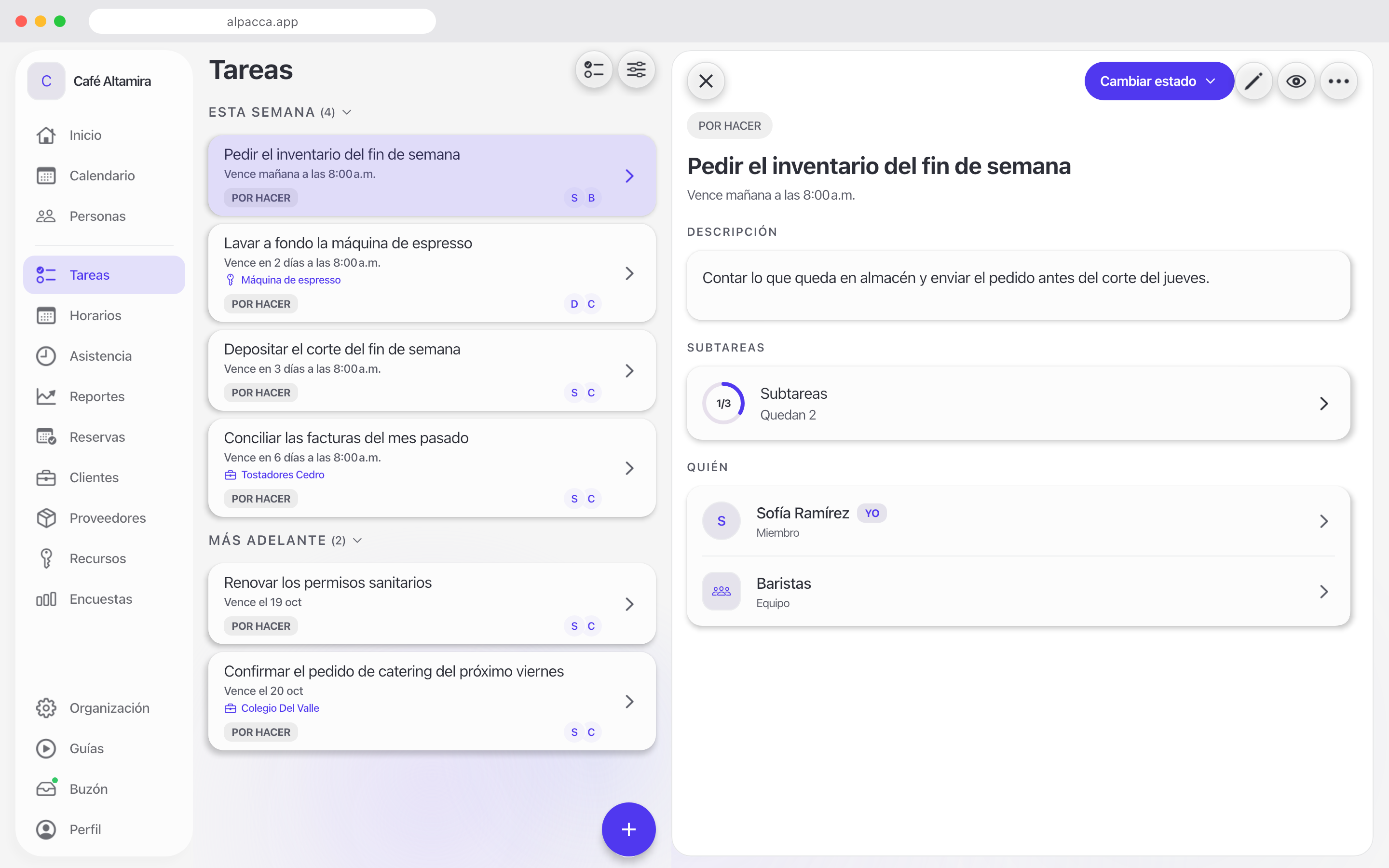Click the Máquina de espresso link
Screen dimensions: 1389x868
pyautogui.click(x=290, y=280)
